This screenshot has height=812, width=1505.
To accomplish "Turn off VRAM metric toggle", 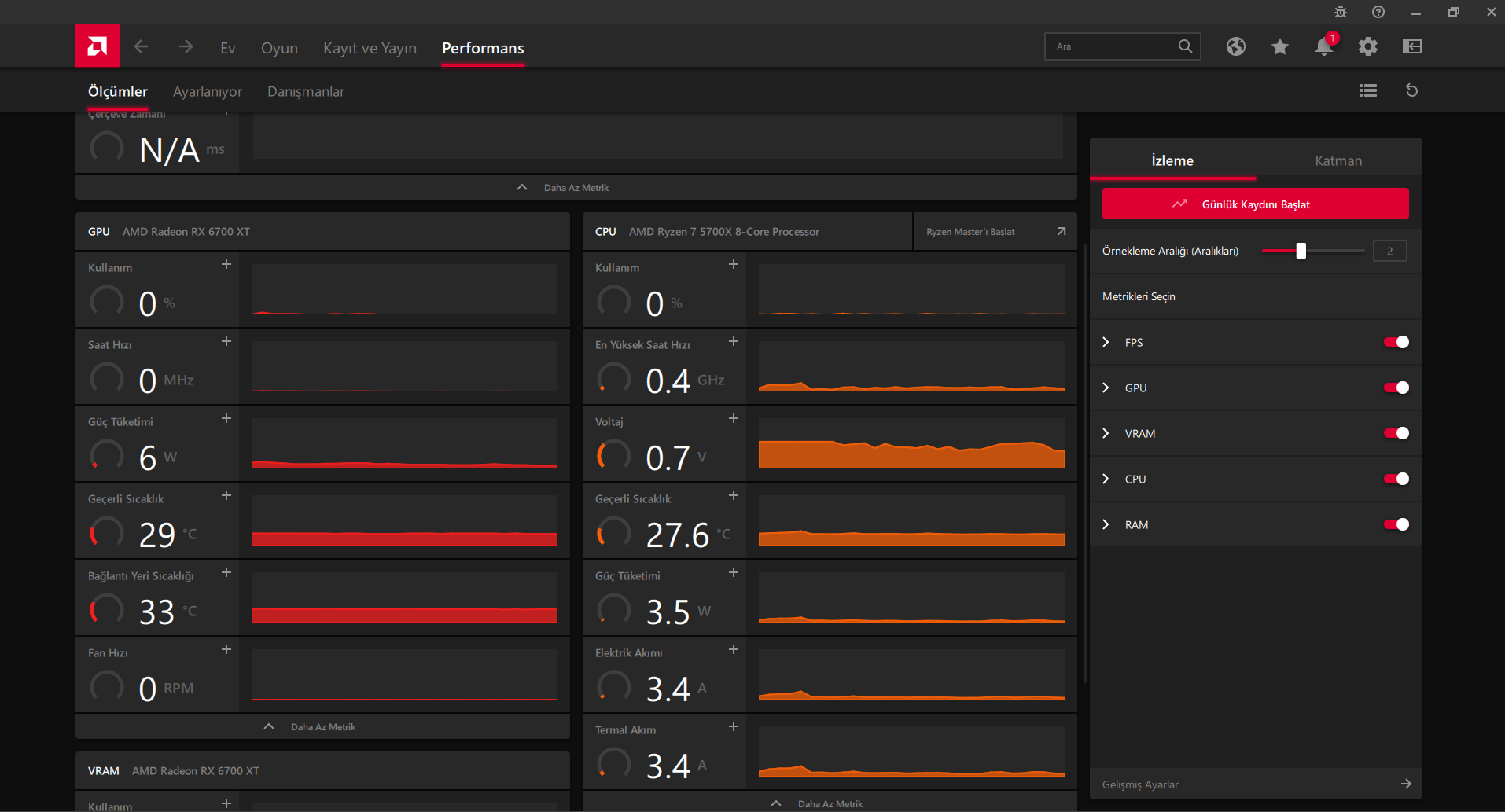I will (1396, 433).
